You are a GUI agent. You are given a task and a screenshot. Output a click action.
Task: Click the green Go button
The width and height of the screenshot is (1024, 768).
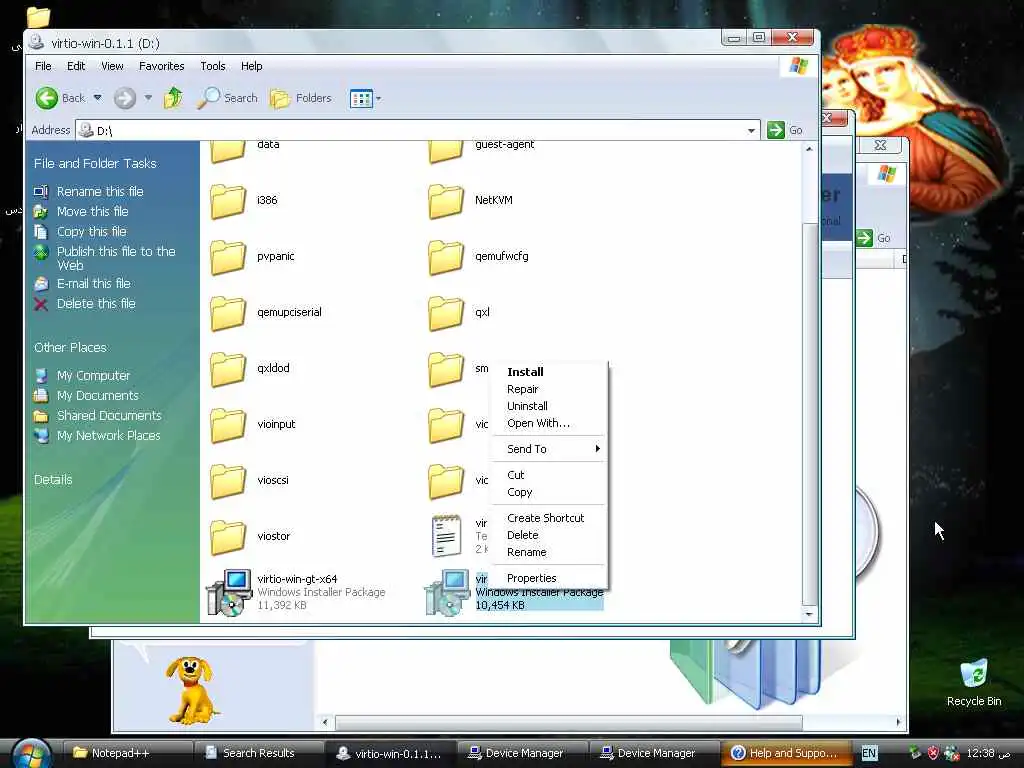click(x=785, y=130)
